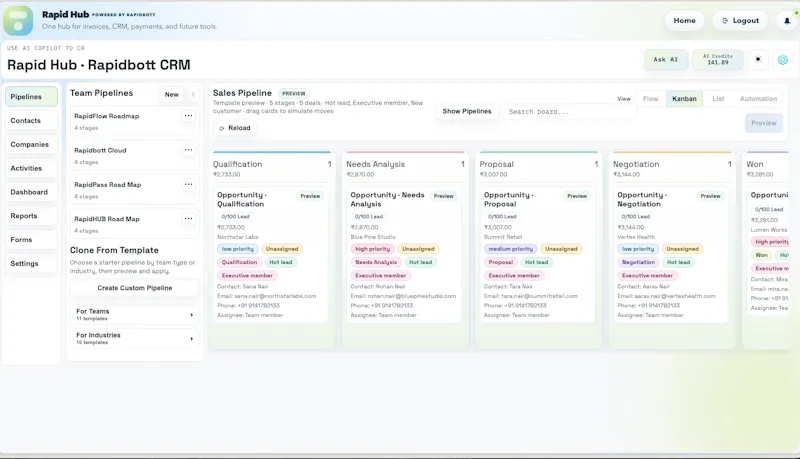Screen dimensions: 800x459
Task: Toggle the light/dark theme sun icon
Action: click(758, 60)
